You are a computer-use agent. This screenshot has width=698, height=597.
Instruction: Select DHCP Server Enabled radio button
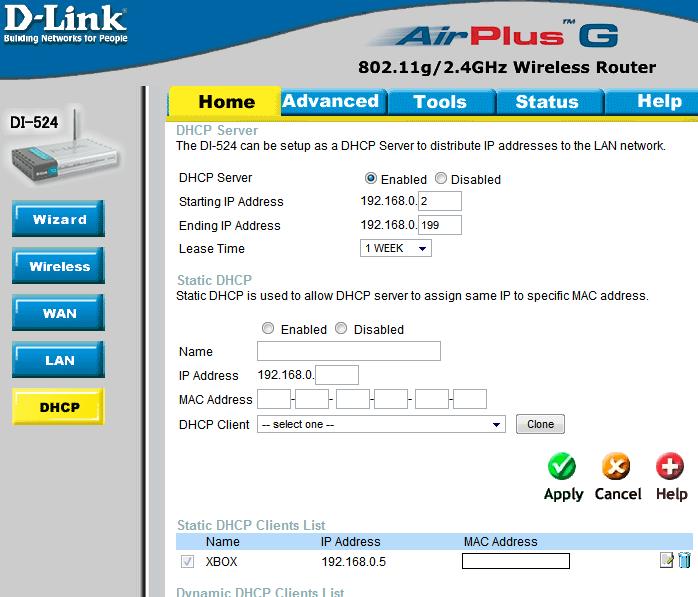click(x=371, y=179)
